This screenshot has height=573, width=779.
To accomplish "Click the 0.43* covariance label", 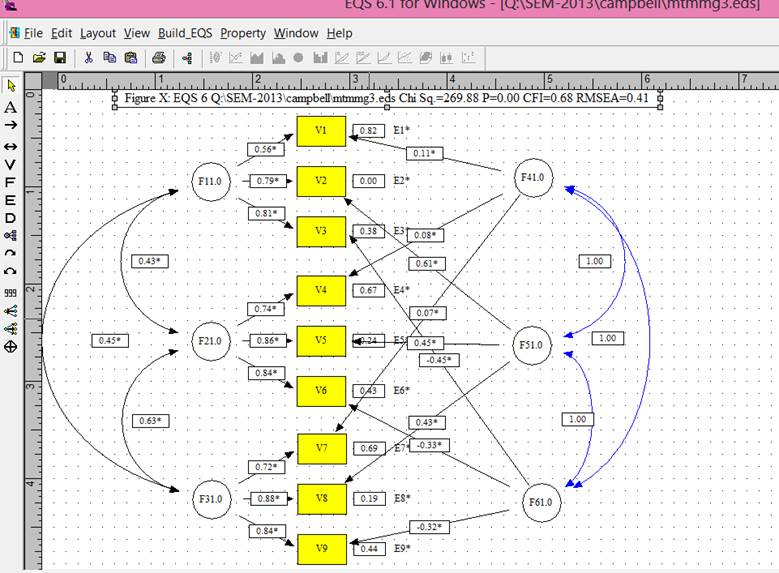I will click(150, 261).
